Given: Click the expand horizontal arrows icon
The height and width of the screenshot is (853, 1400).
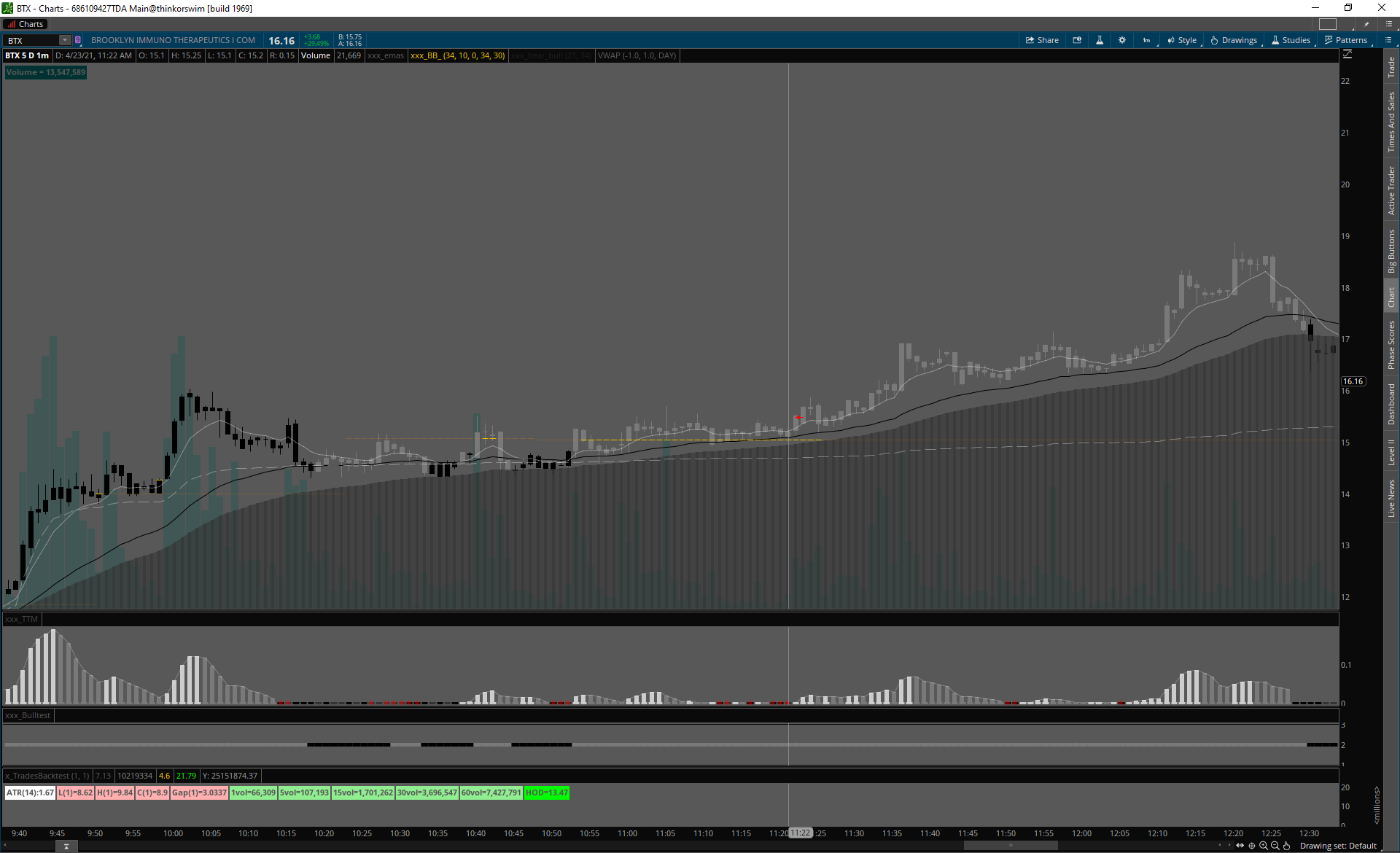Looking at the screenshot, I should [1240, 846].
